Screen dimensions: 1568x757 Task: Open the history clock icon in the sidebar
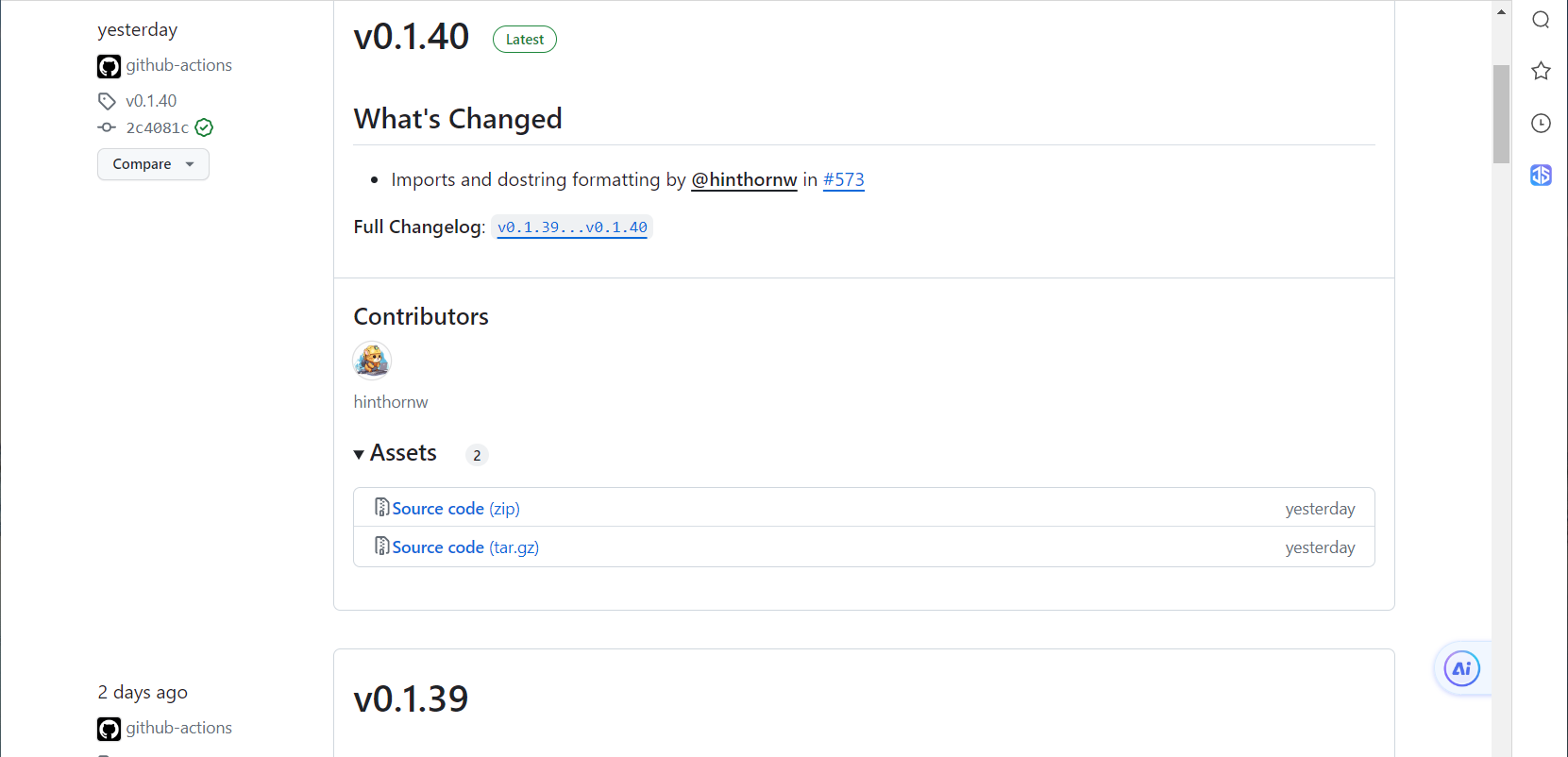point(1541,123)
